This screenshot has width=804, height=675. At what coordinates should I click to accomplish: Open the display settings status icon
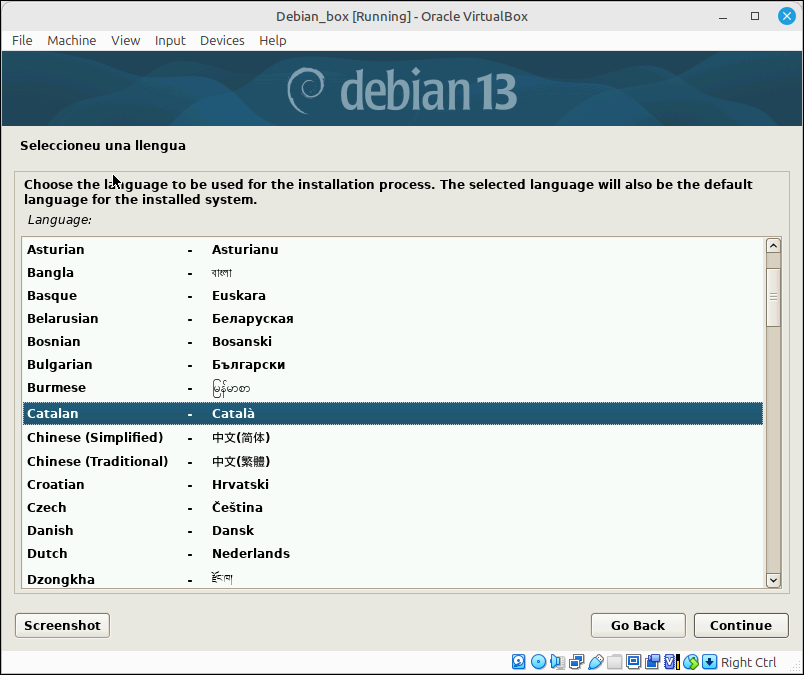(633, 662)
